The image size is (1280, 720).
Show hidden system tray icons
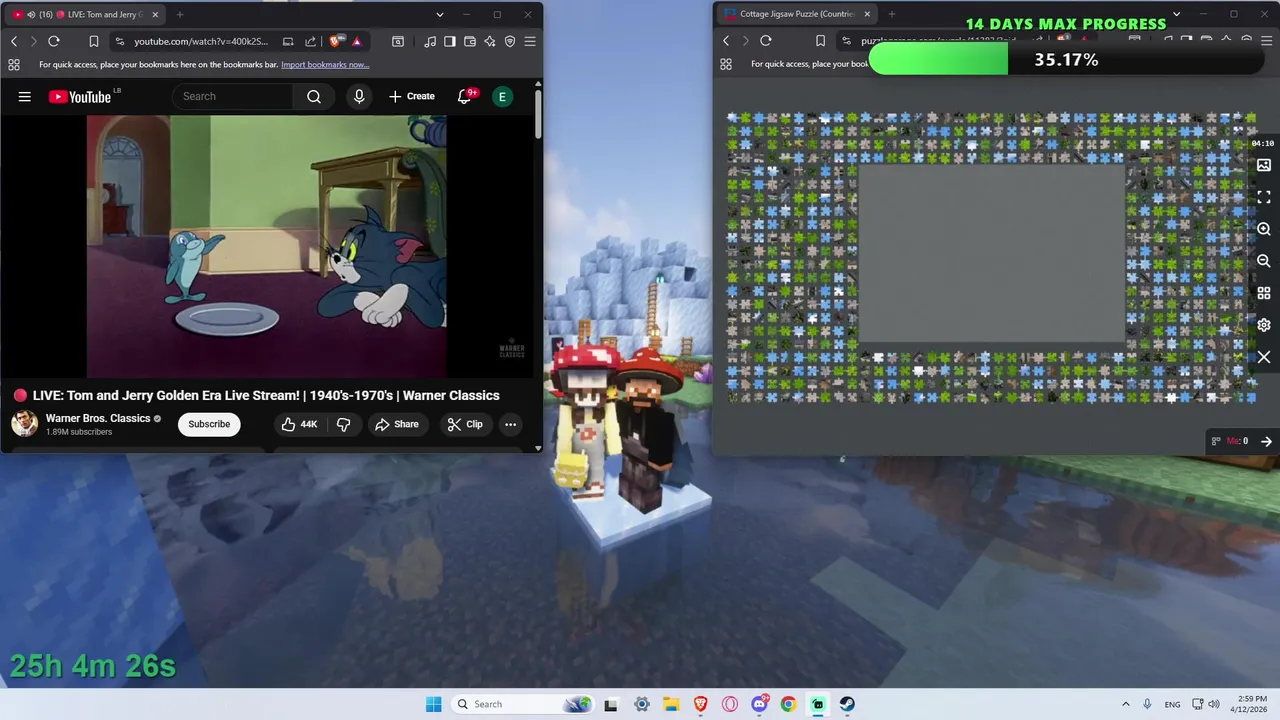[1126, 704]
